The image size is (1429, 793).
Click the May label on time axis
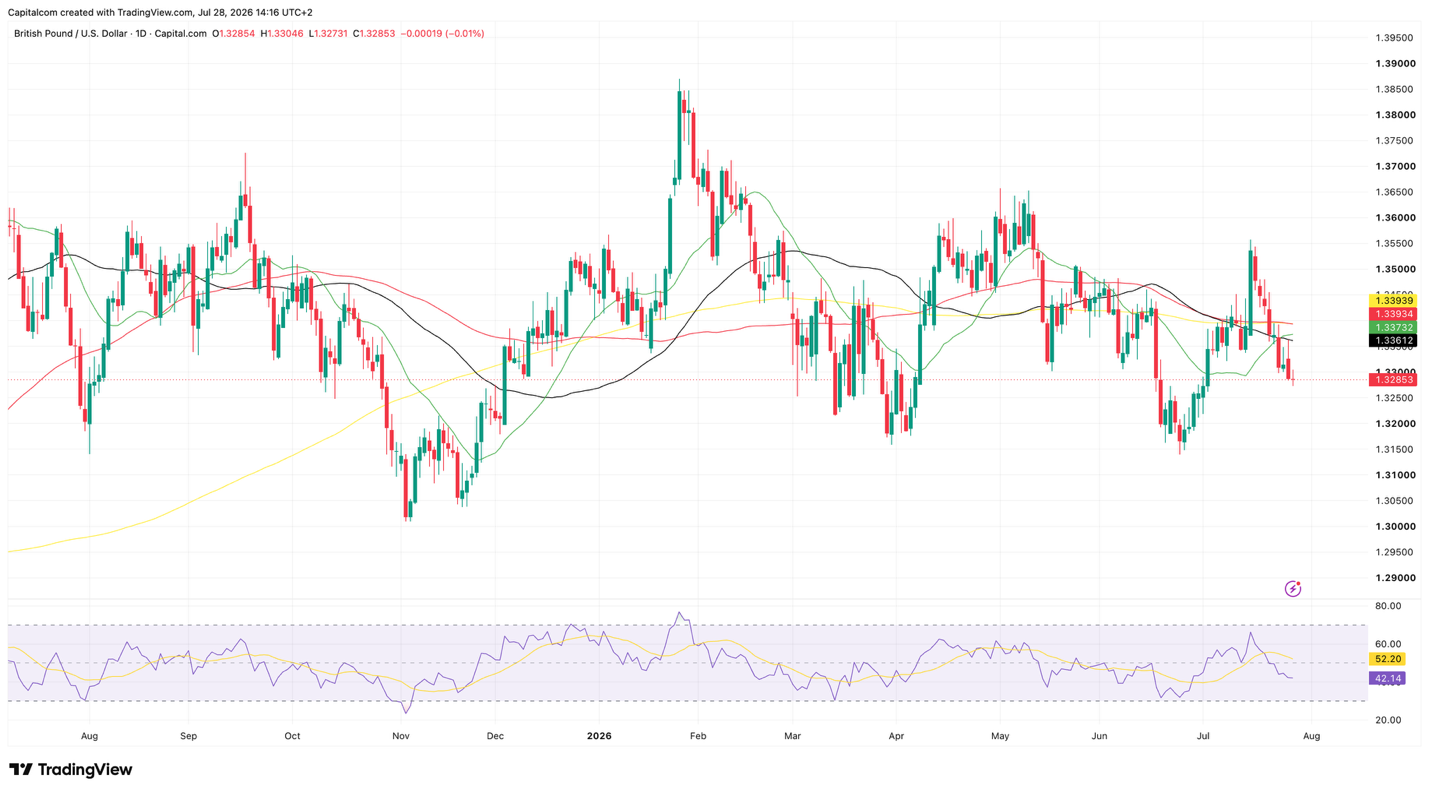click(1001, 736)
